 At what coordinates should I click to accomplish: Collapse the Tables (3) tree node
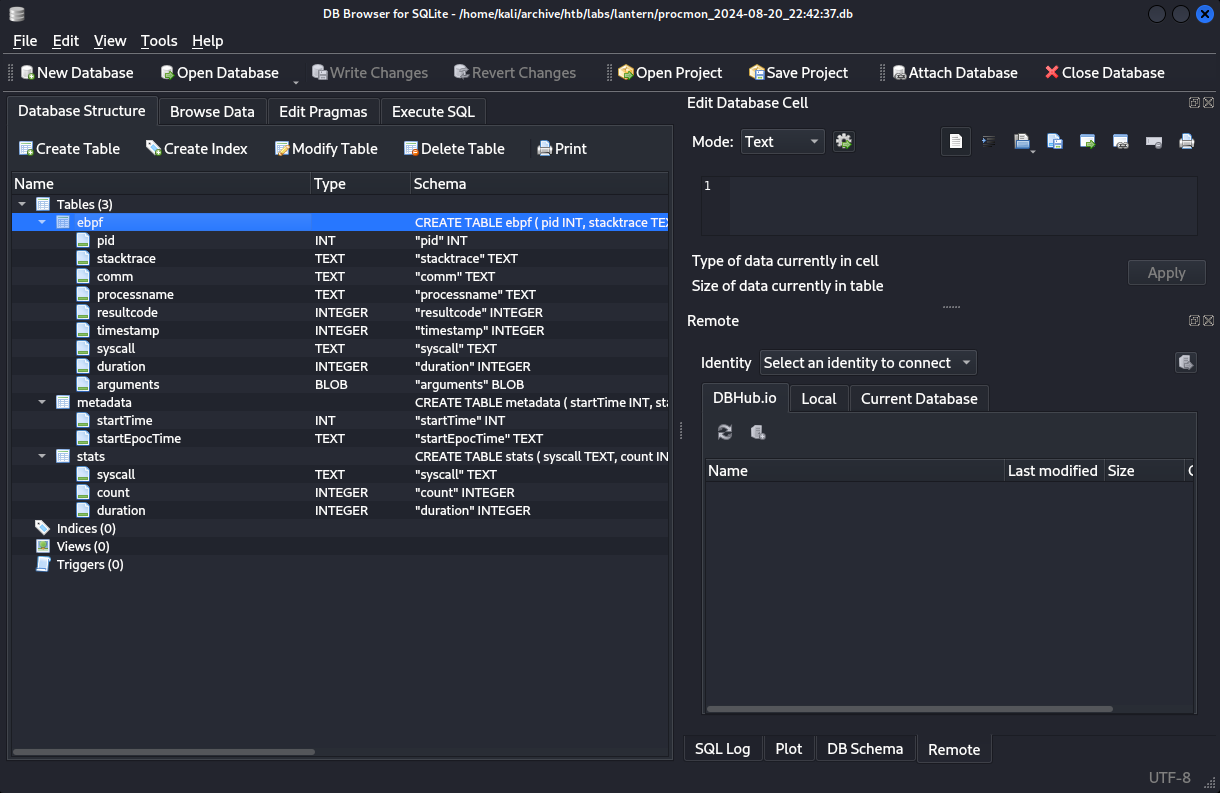tap(22, 204)
